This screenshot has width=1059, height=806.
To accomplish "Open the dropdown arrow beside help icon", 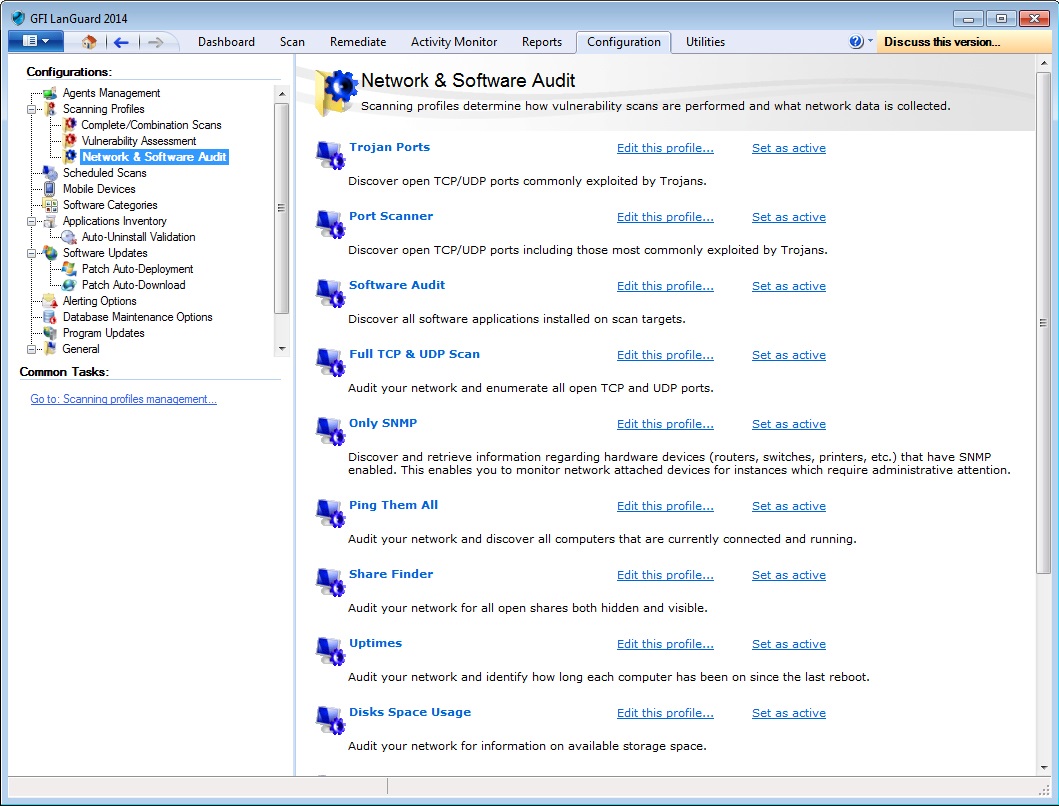I will 870,41.
